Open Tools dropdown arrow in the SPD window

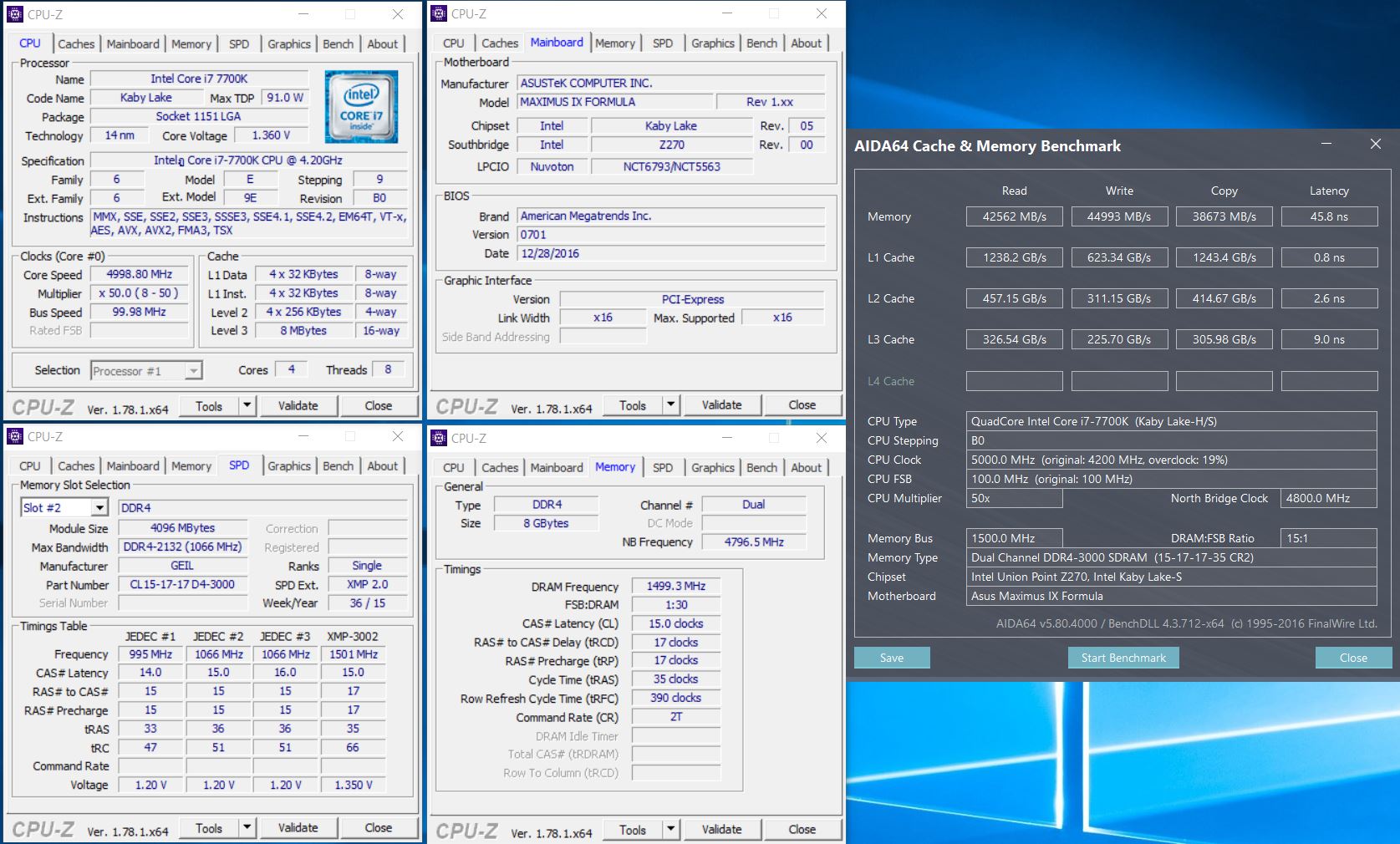click(x=247, y=828)
